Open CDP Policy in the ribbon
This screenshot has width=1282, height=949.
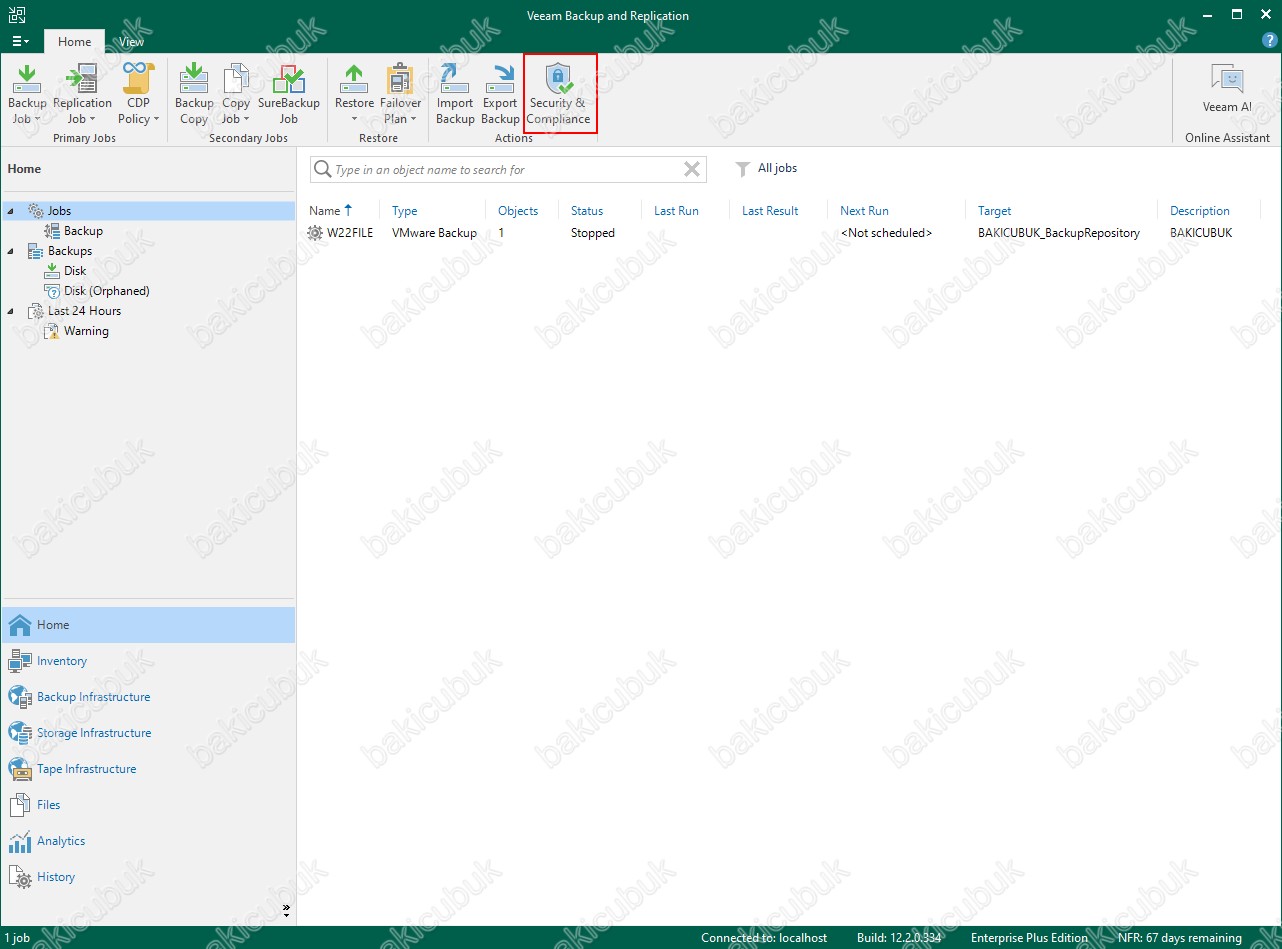139,95
